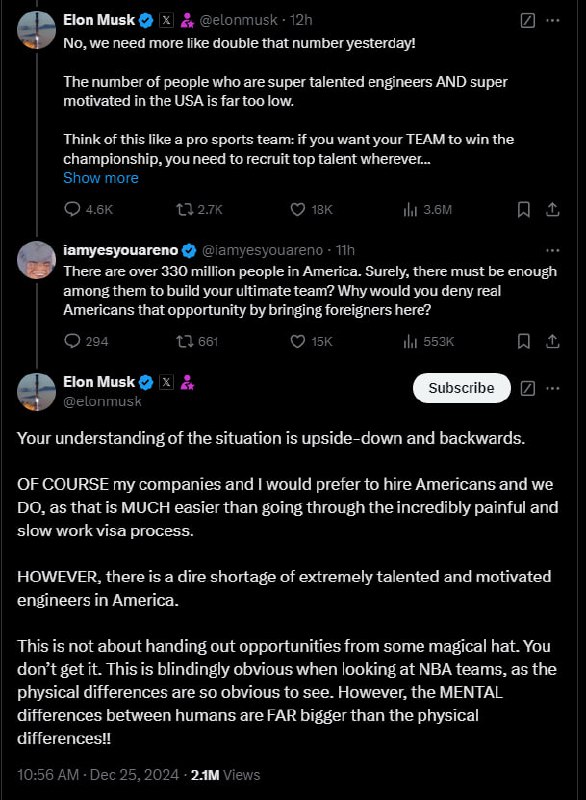The image size is (586, 800).
Task: Open the @iamyesyouareno profile handle
Action: click(263, 250)
